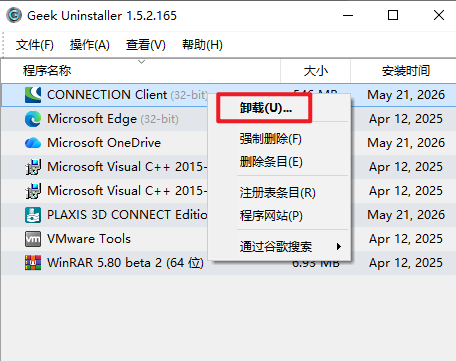Viewport: 456px width, 361px height.
Task: Open the 操作(A) menu
Action: coord(90,45)
